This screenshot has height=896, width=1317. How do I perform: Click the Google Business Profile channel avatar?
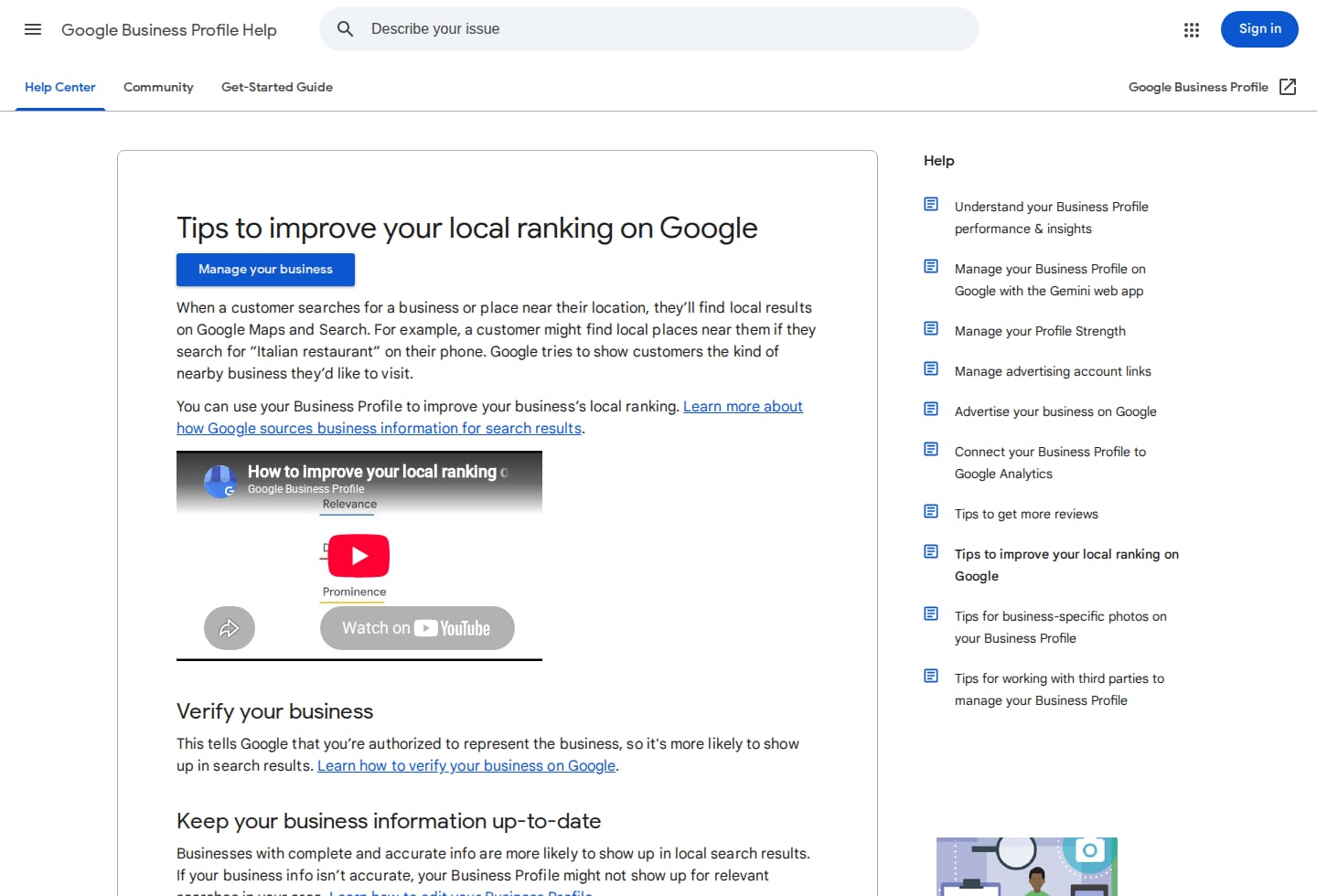220,481
